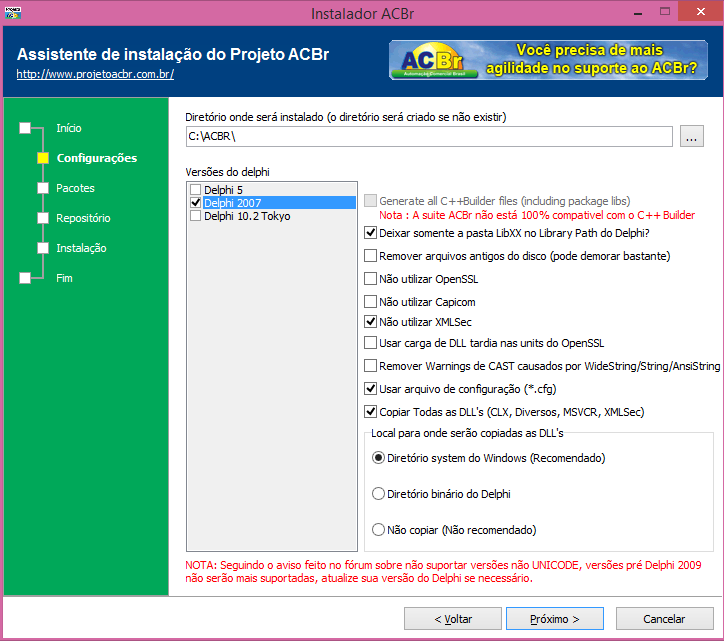This screenshot has width=724, height=641.
Task: Enable 'Não utilizar OpenSSL' checkbox
Action: coord(370,278)
